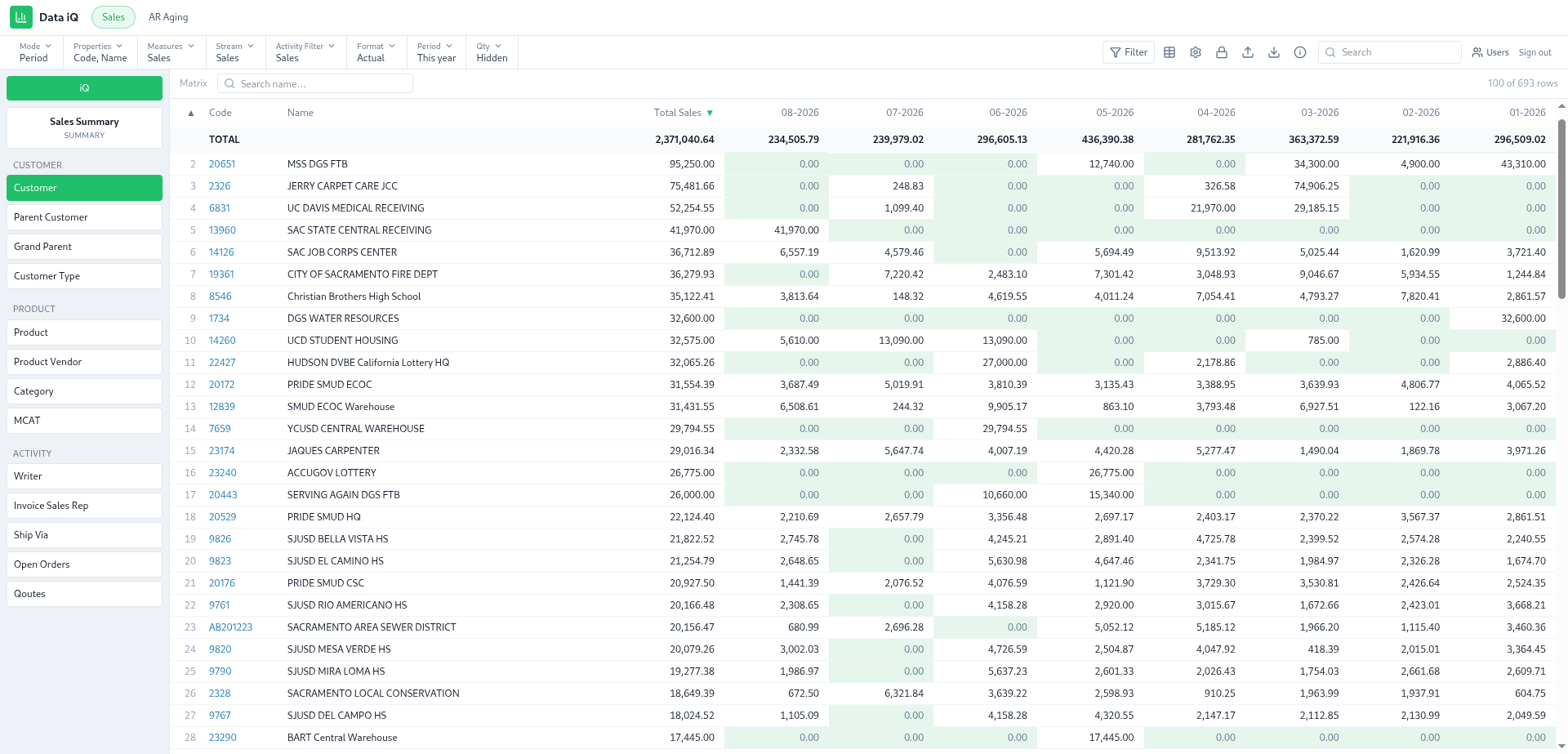Click the Data iQ logo icon
The height and width of the screenshot is (754, 1568).
pyautogui.click(x=21, y=17)
